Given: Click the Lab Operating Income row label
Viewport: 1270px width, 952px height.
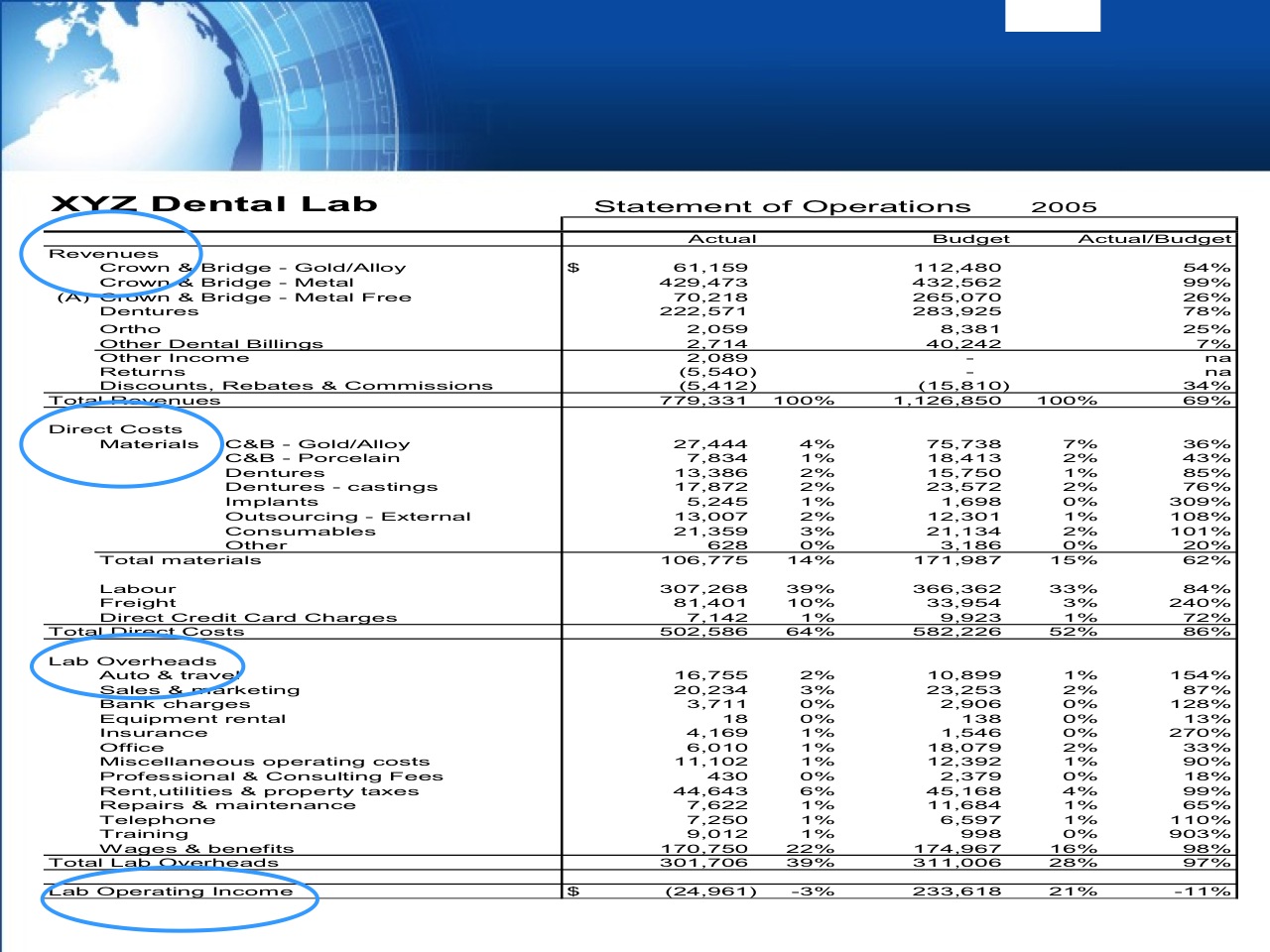Looking at the screenshot, I should (x=171, y=892).
